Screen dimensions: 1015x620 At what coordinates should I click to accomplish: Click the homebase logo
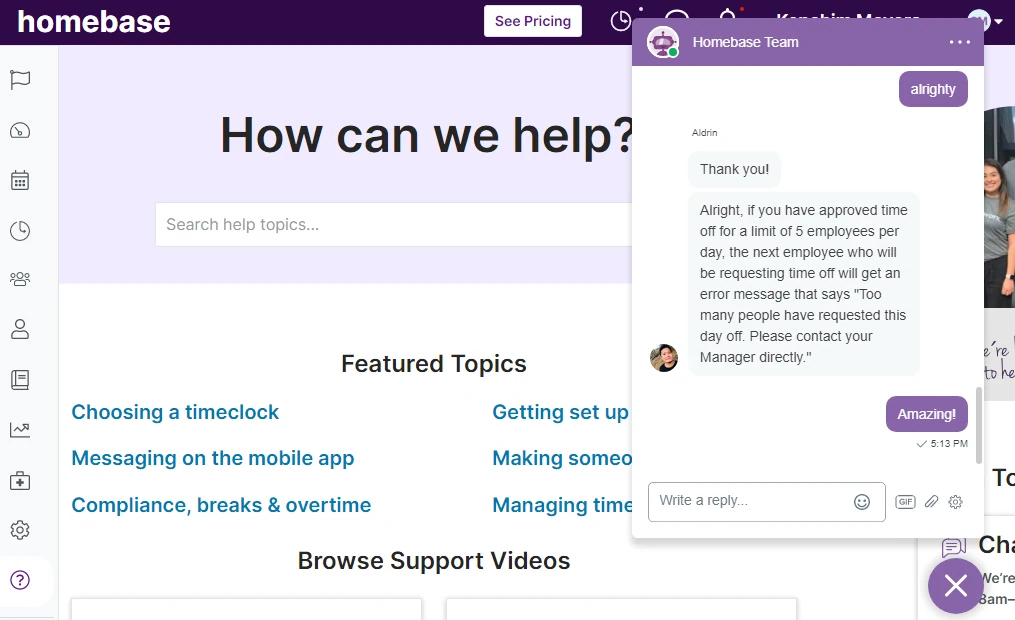(94, 22)
